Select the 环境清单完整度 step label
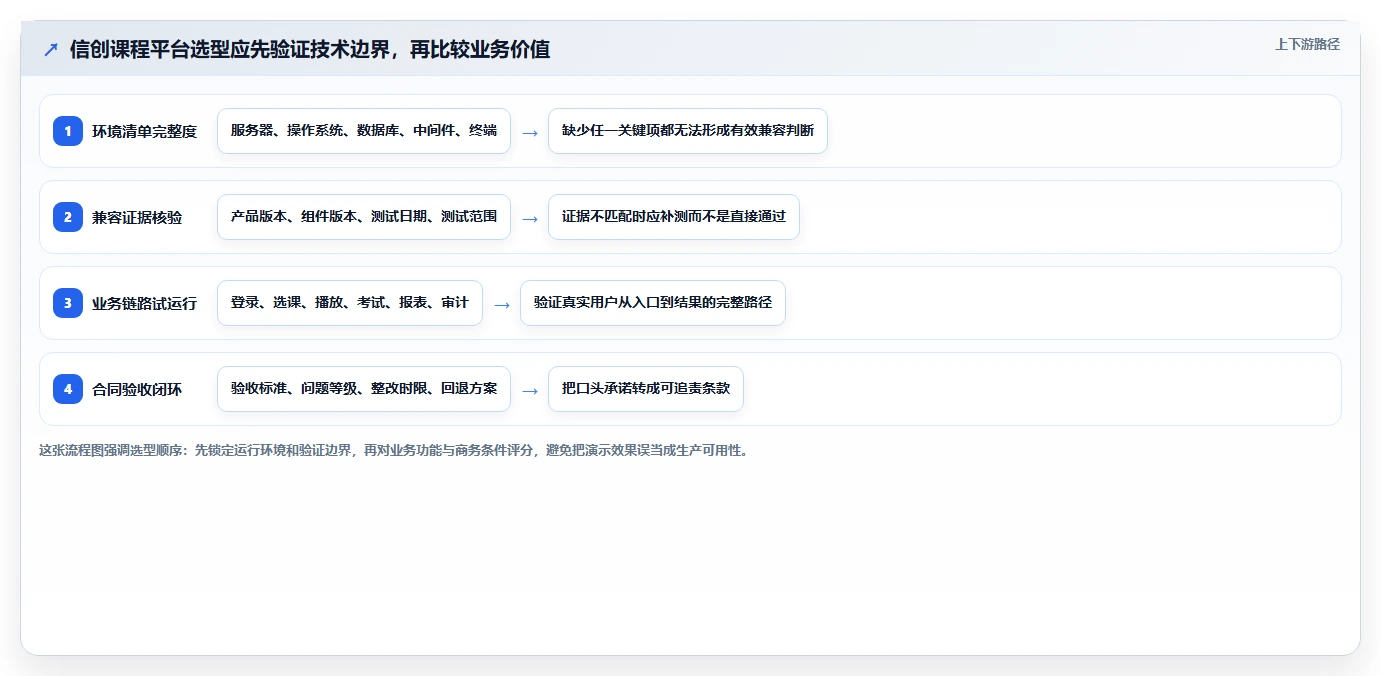1381x676 pixels. (144, 131)
